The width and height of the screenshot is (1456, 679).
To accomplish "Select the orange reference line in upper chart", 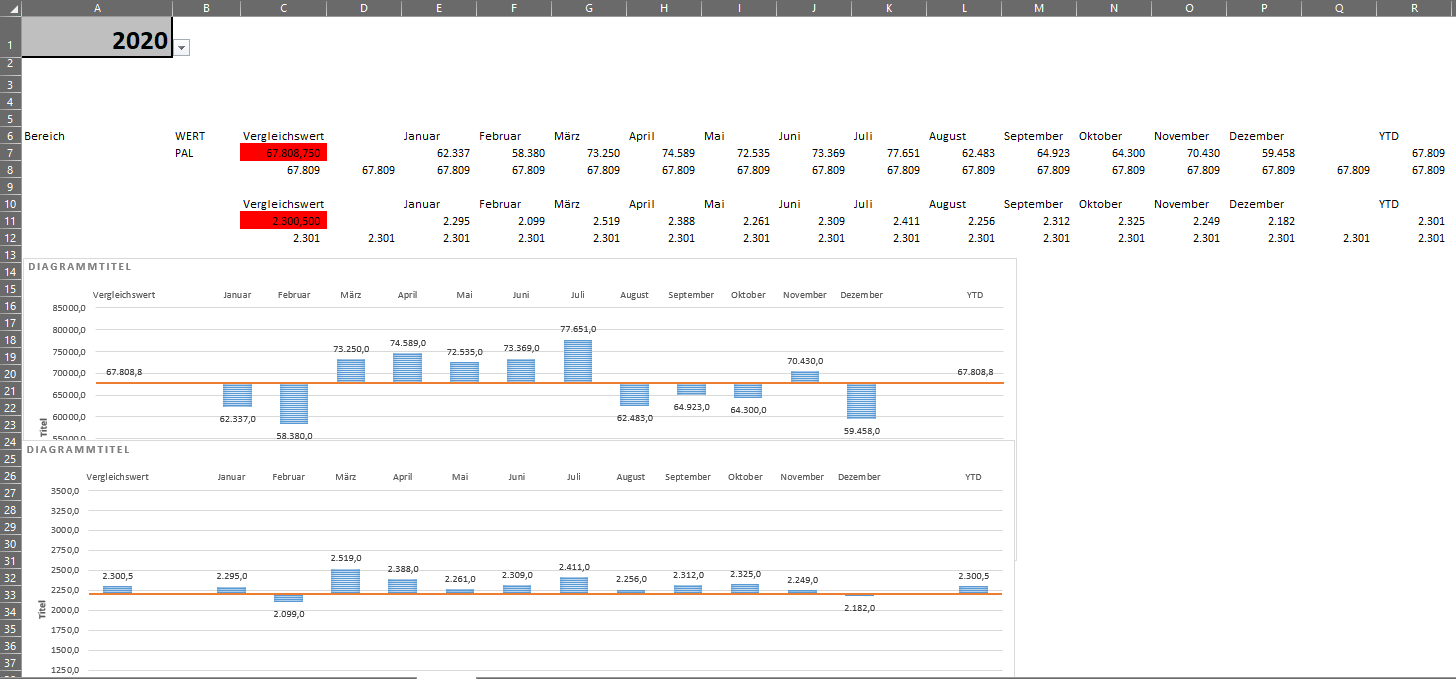I will [x=550, y=383].
